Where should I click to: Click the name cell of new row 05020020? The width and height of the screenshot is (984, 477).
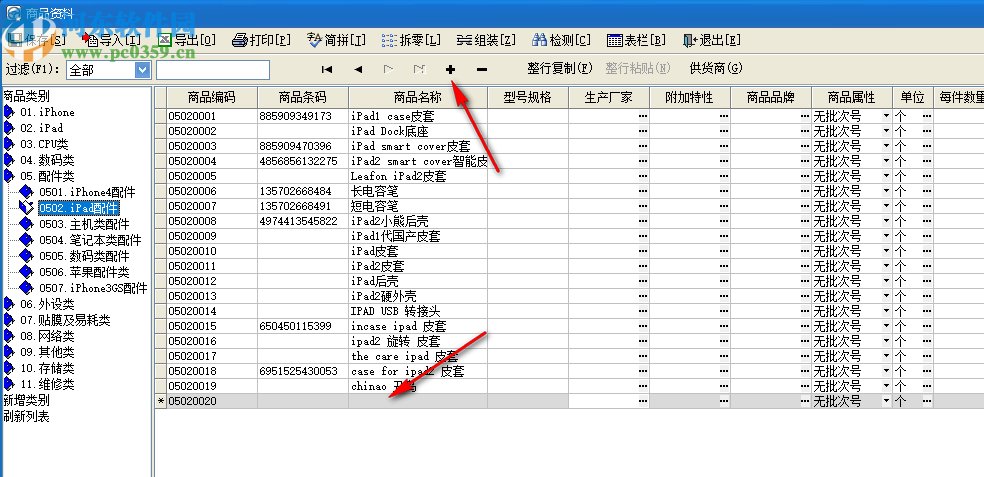[419, 401]
